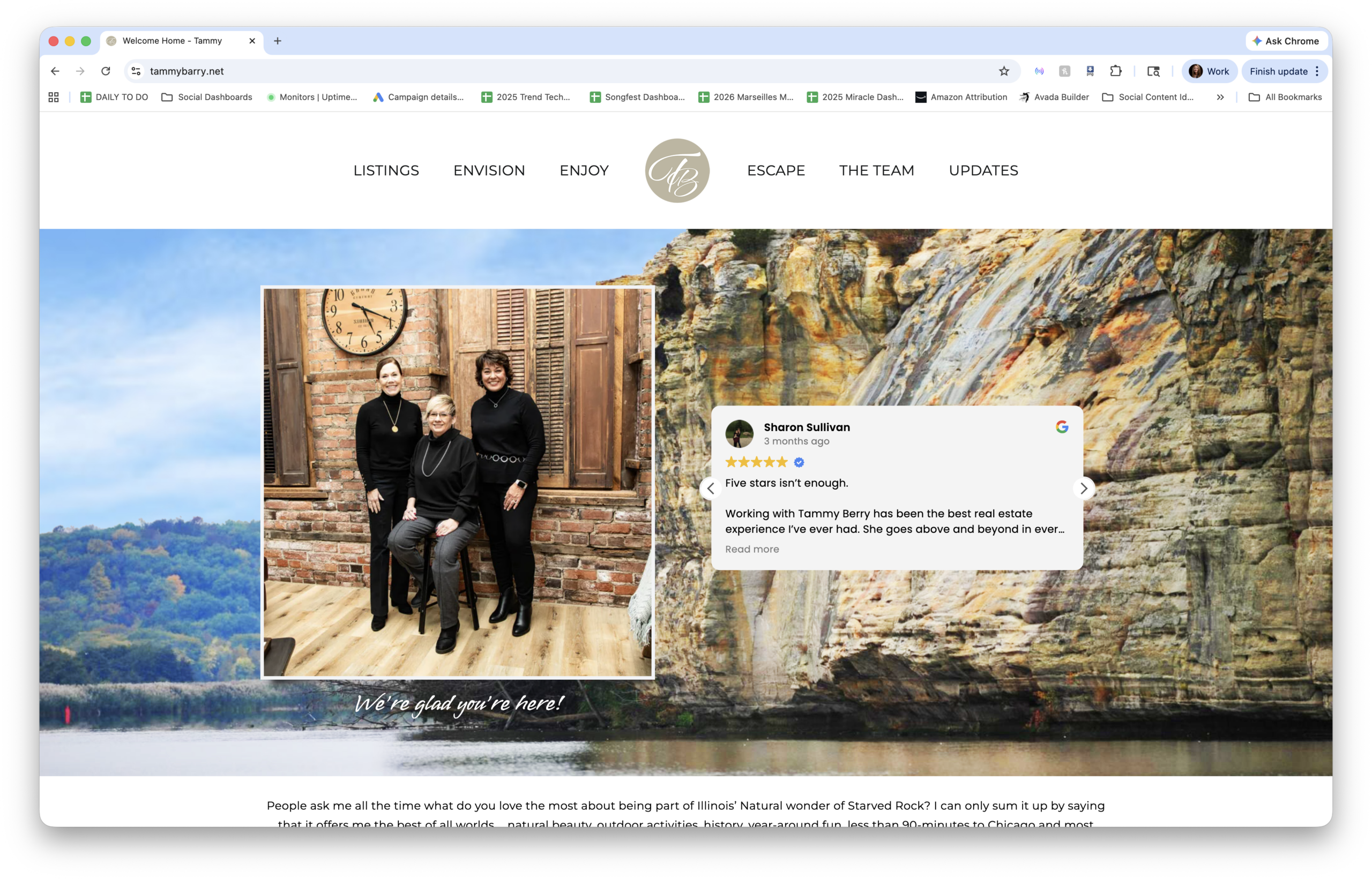Open the Chrome apps grid icon
The height and width of the screenshot is (879, 1372).
[54, 97]
